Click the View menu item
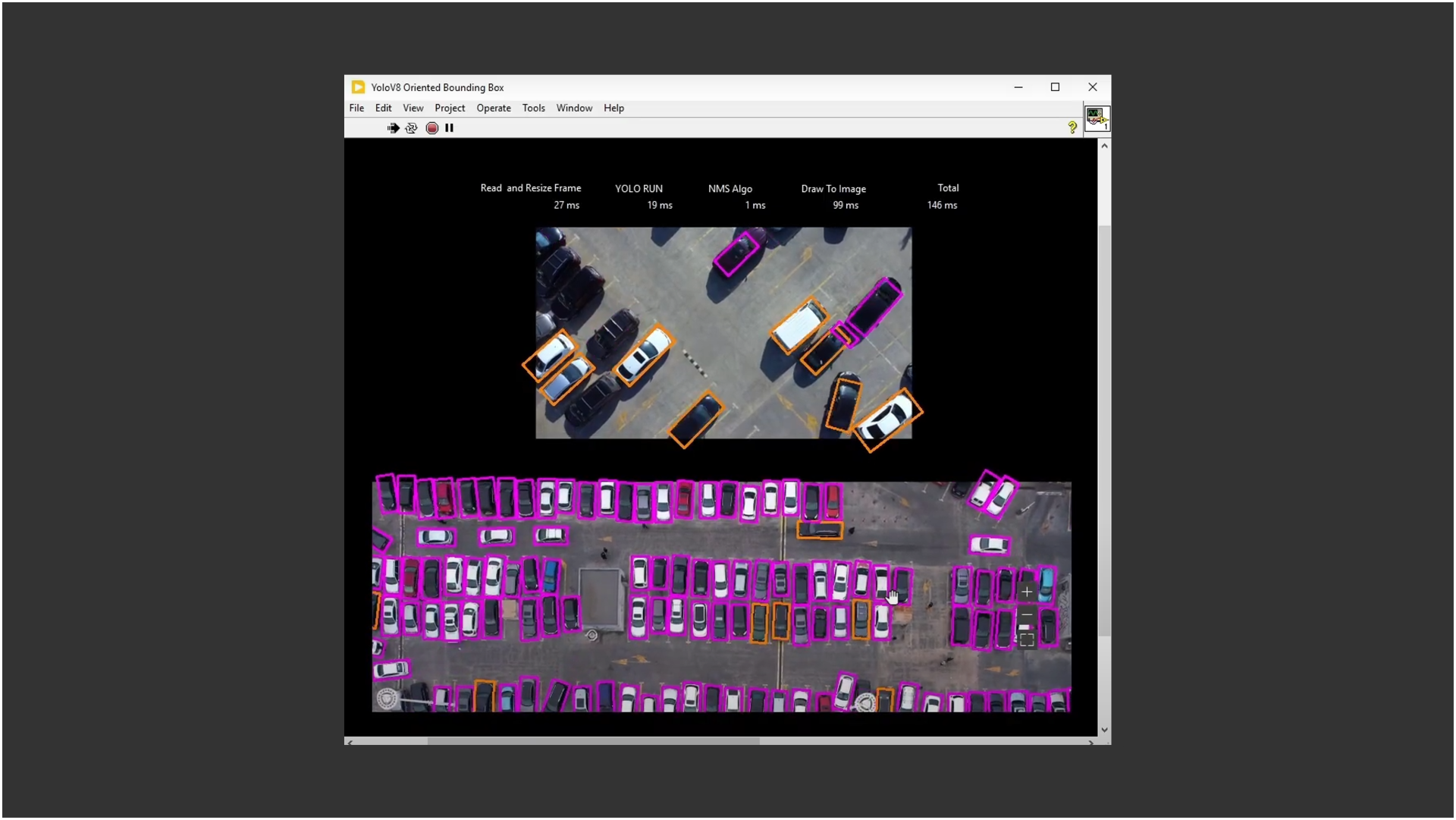 coord(412,107)
